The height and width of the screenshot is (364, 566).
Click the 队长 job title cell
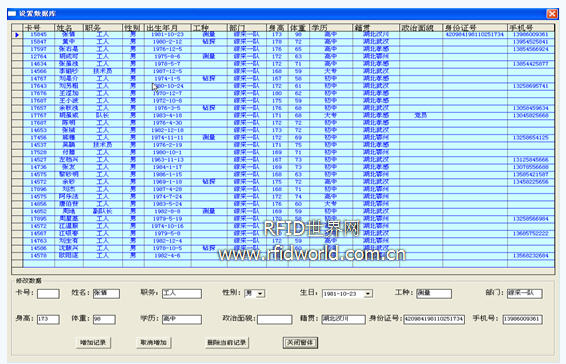click(x=103, y=116)
